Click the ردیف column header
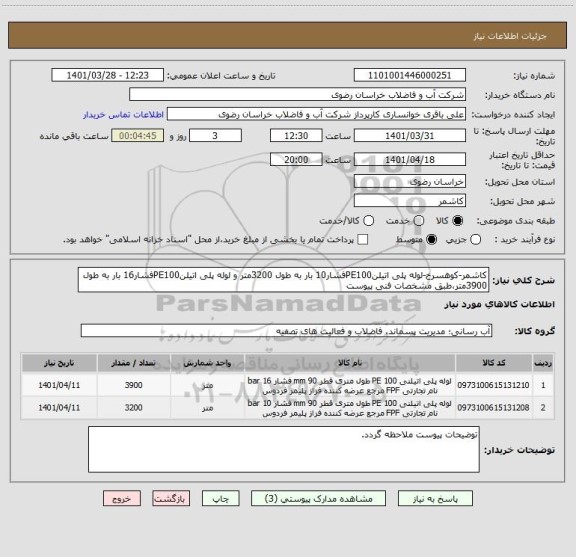 click(x=543, y=363)
